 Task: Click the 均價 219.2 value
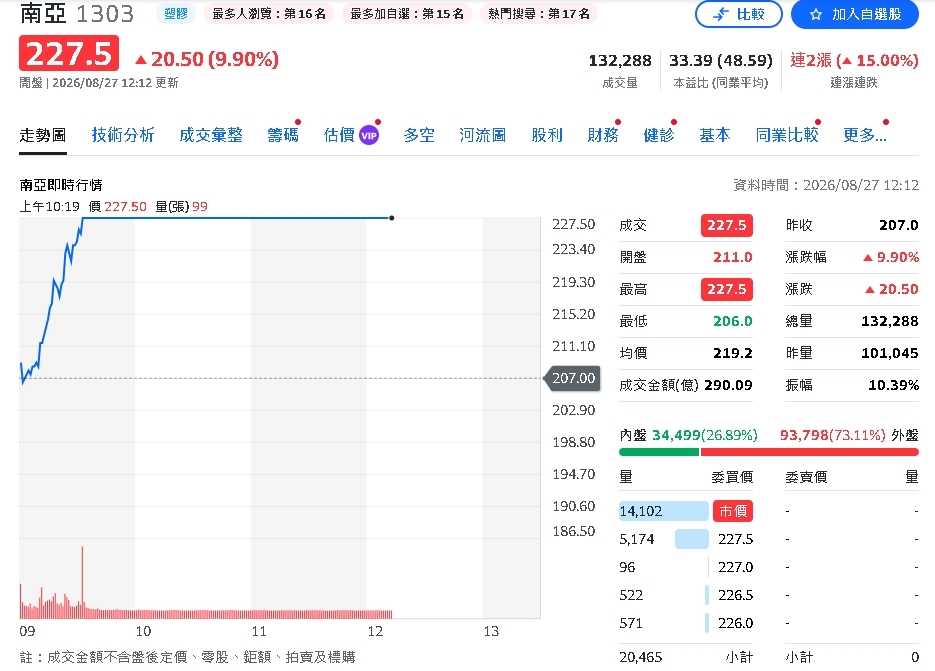point(733,353)
